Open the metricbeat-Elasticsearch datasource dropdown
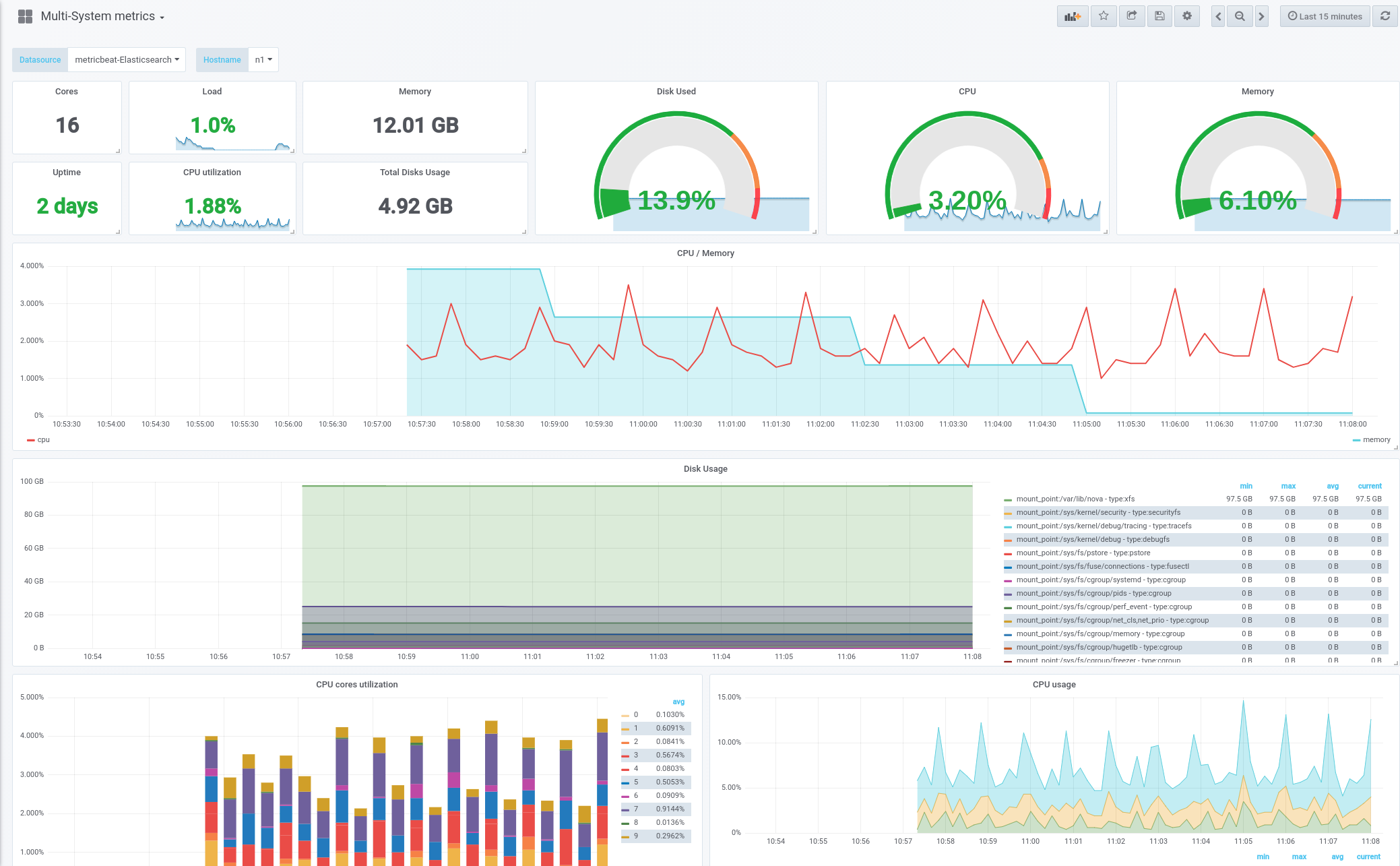 [127, 60]
